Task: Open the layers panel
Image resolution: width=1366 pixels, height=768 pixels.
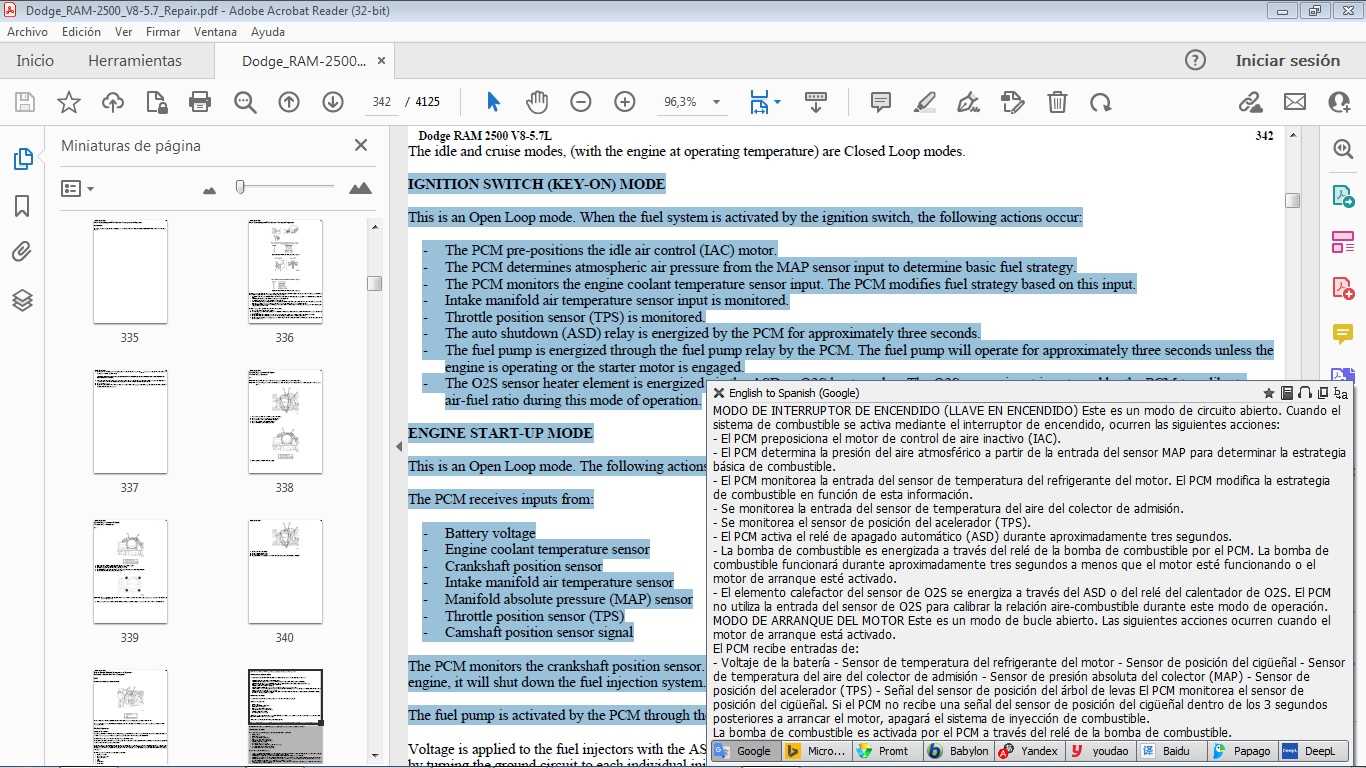Action: point(22,300)
